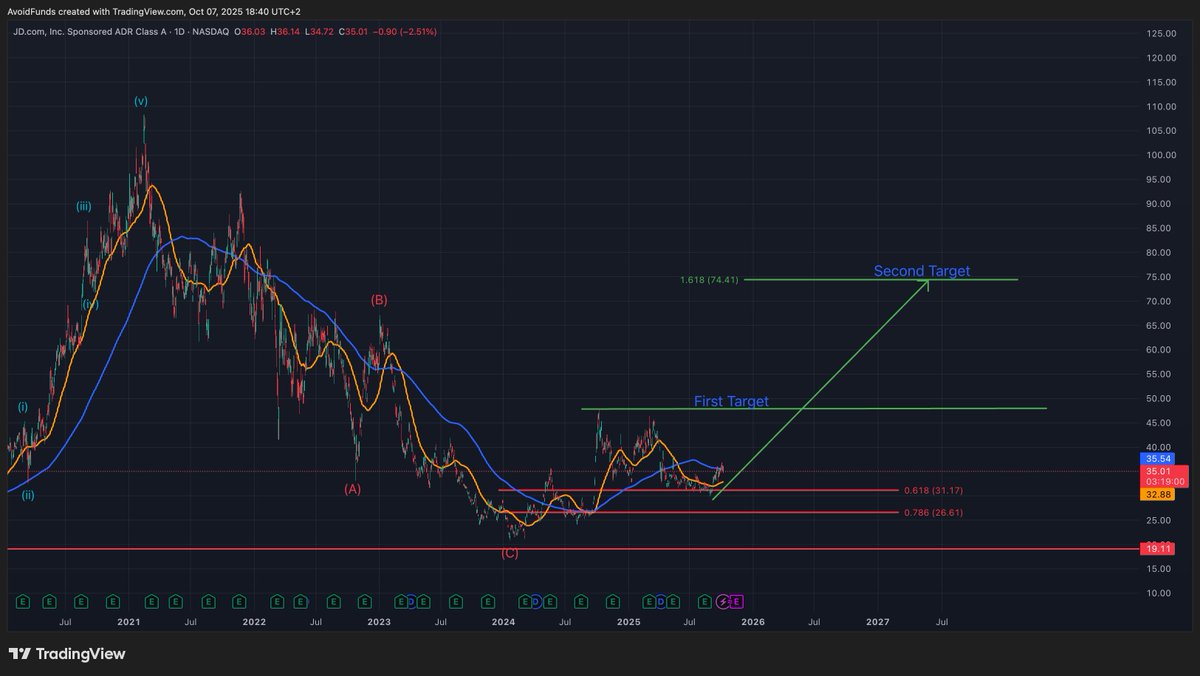The width and height of the screenshot is (1200, 676).
Task: Select the cyan (i) wave label near 40.00
Action: point(22,407)
